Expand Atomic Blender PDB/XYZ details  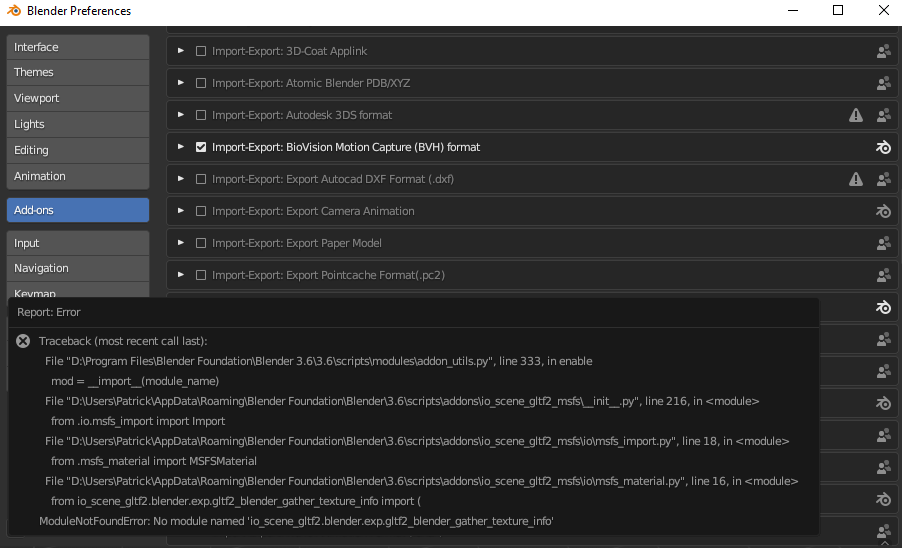pyautogui.click(x=181, y=83)
